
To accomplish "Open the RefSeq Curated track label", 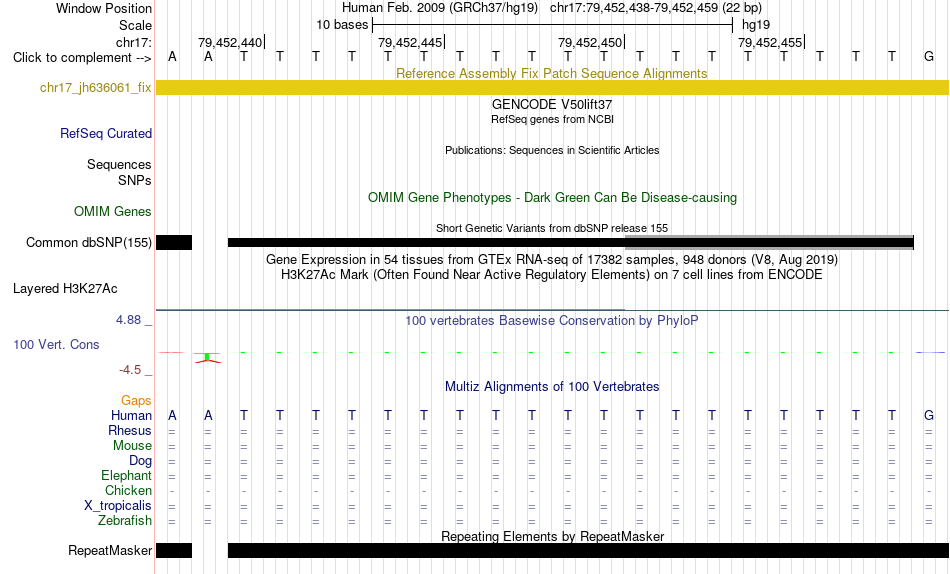I will point(105,133).
